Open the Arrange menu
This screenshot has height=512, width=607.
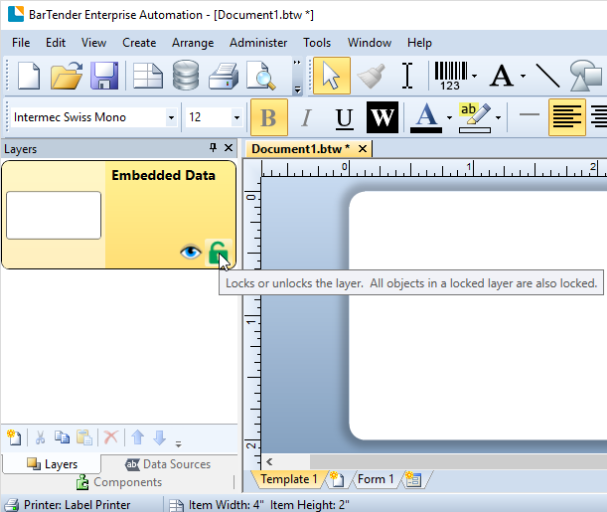coord(193,43)
